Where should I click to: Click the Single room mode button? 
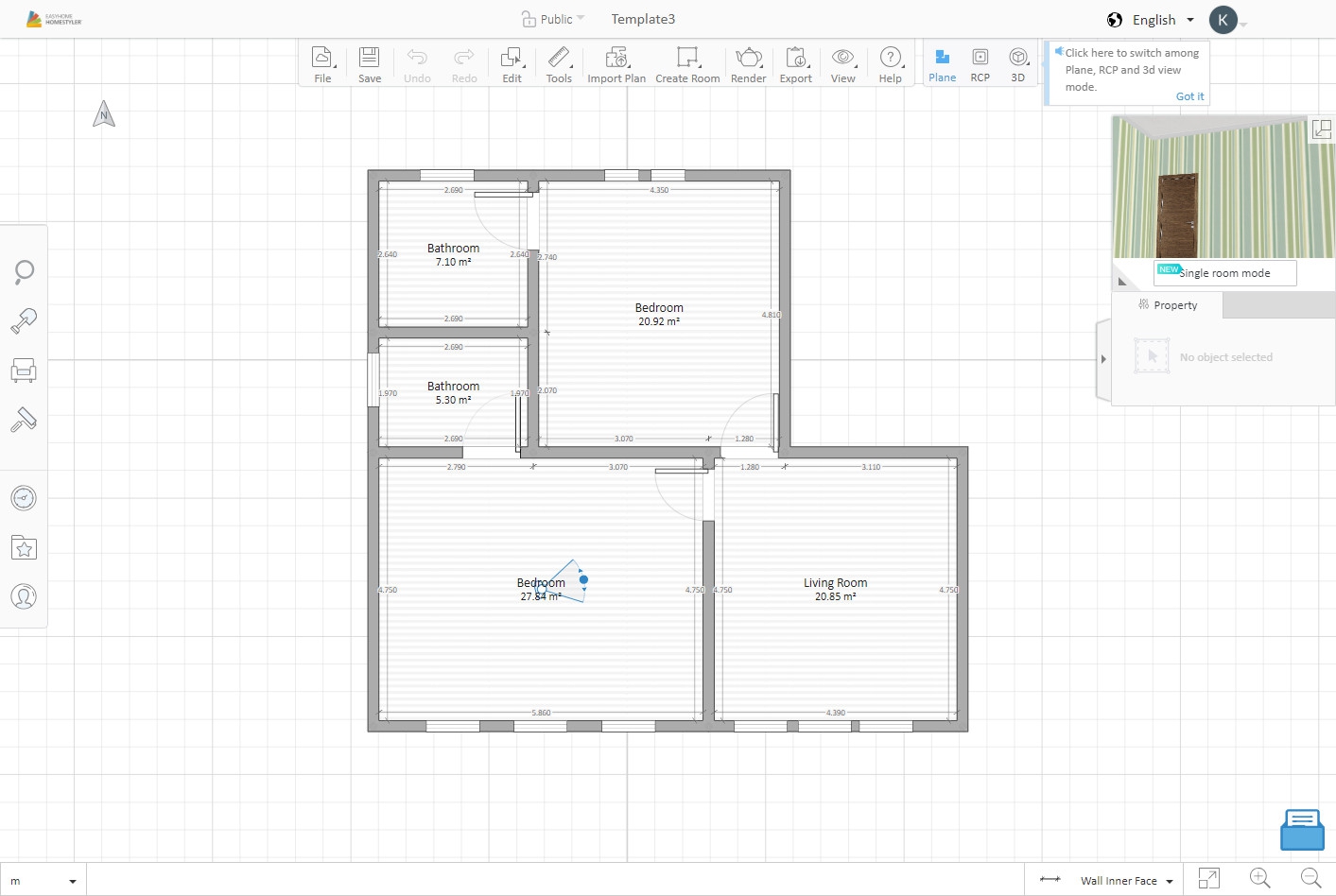[x=1225, y=273]
